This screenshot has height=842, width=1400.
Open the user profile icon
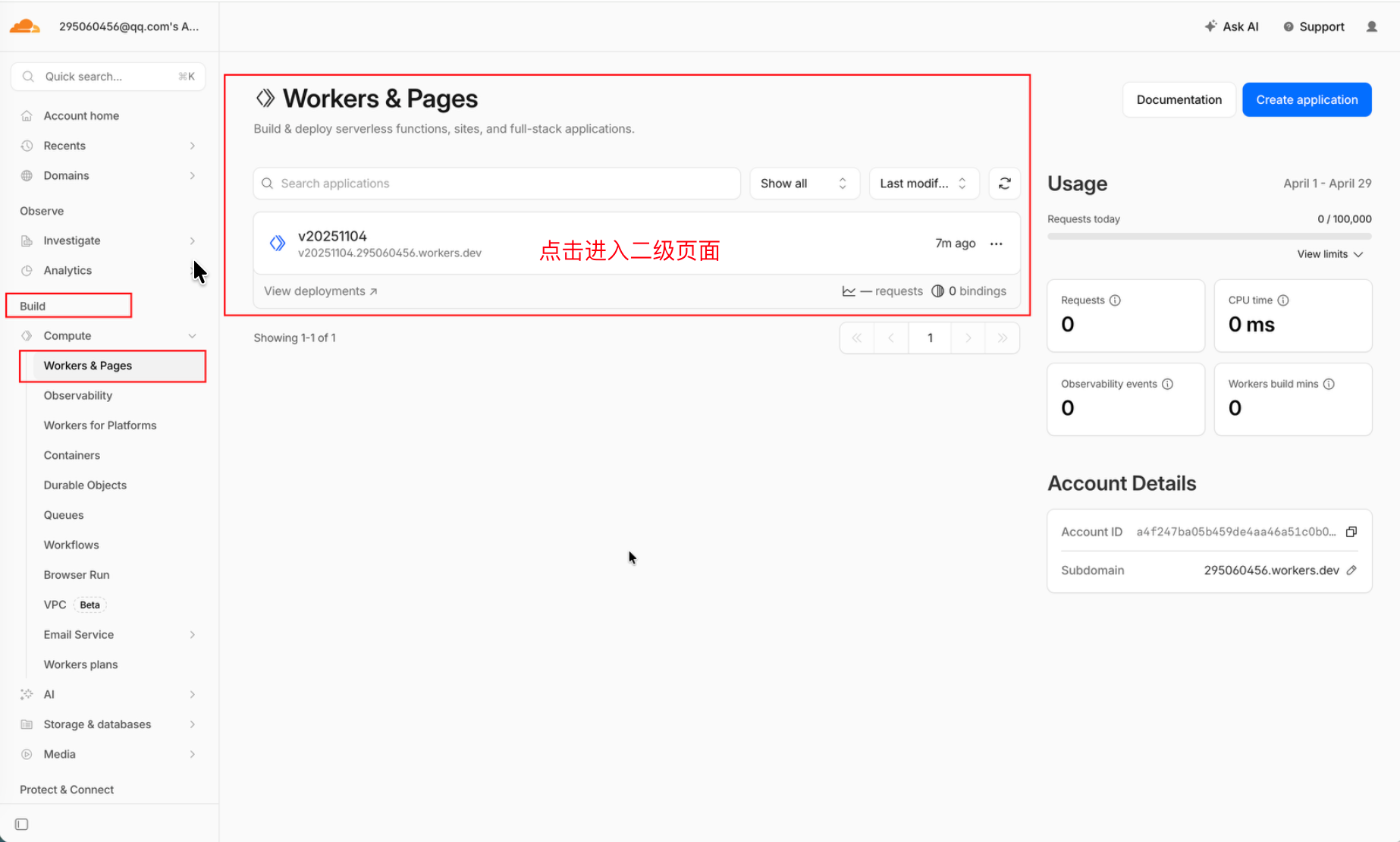point(1371,27)
